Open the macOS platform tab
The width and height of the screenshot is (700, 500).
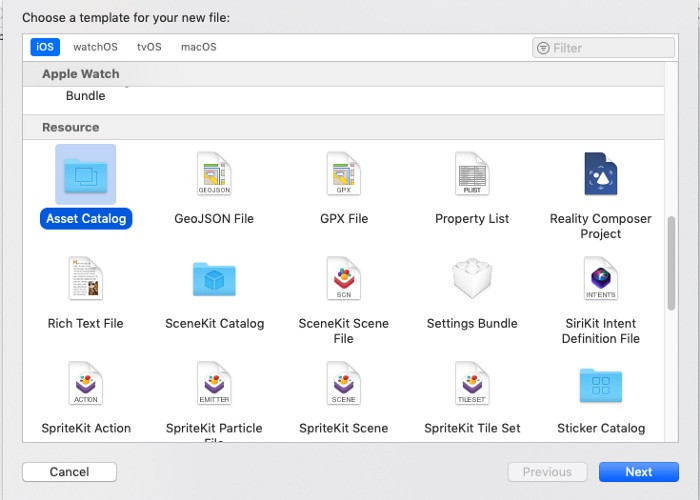click(x=199, y=47)
